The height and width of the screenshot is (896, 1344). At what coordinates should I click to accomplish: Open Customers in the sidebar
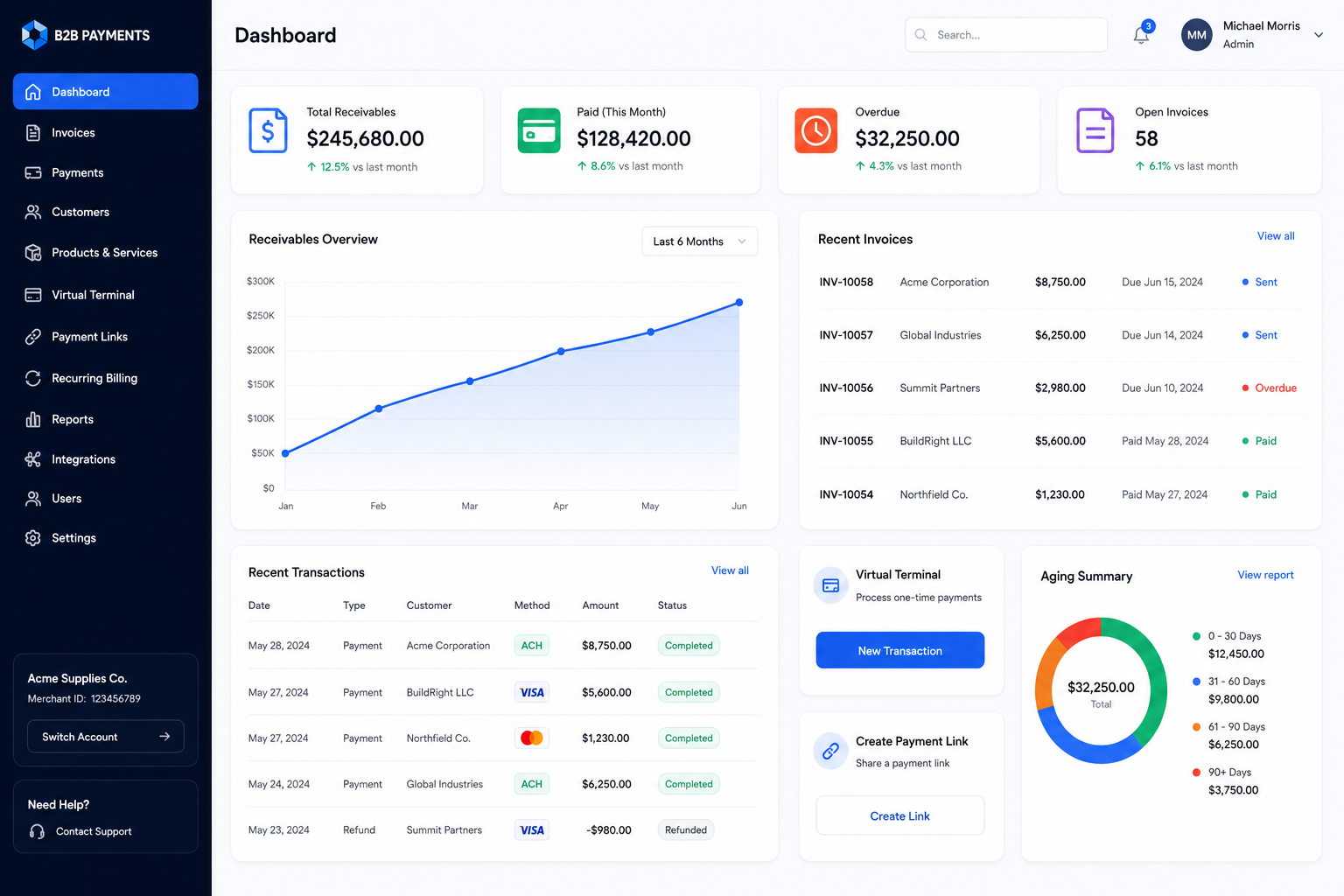pos(105,212)
